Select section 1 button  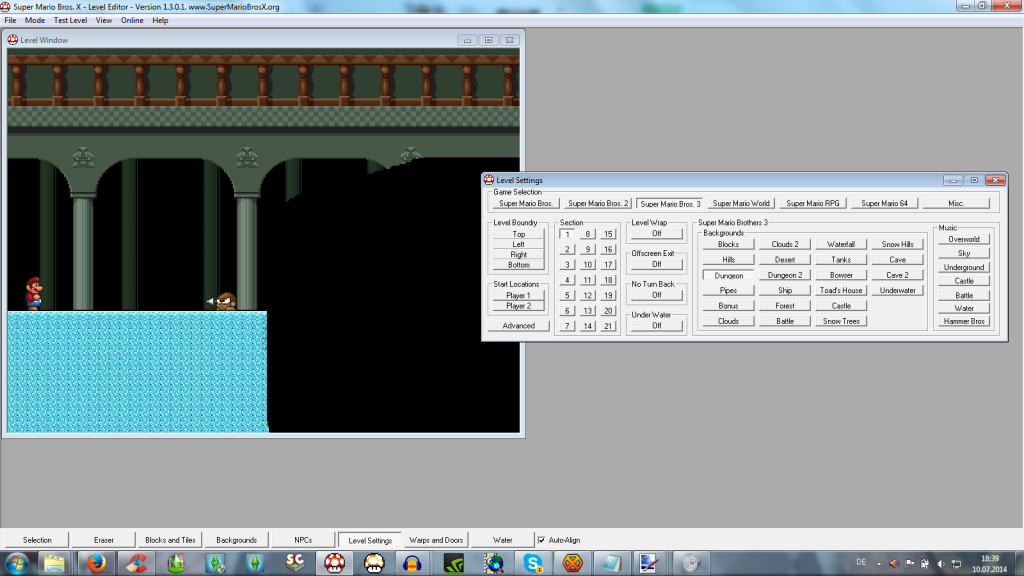click(567, 234)
